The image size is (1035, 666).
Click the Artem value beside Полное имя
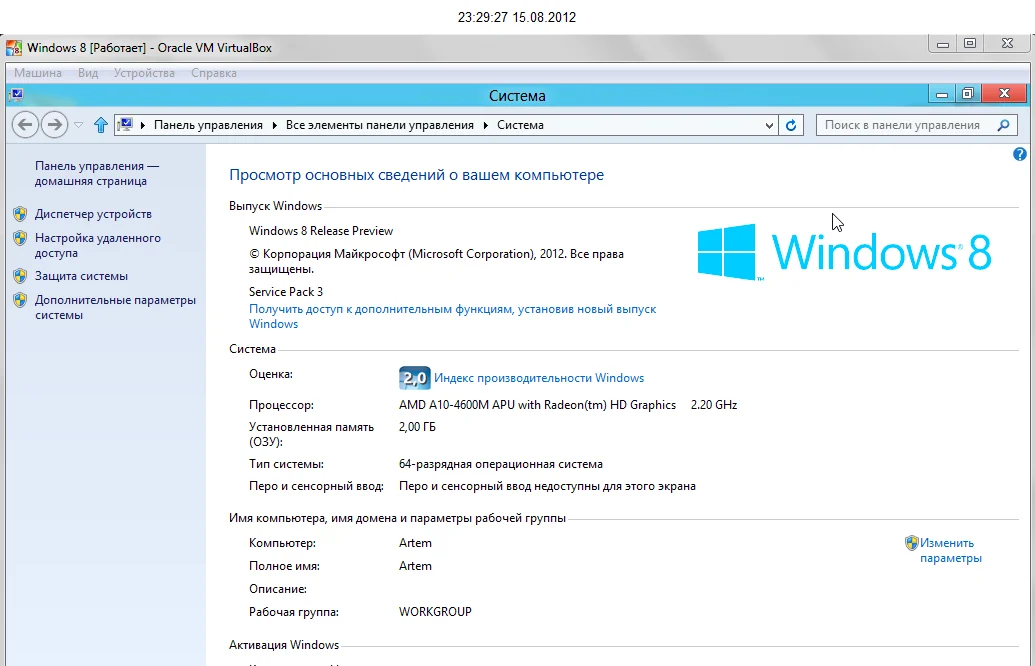pyautogui.click(x=415, y=566)
